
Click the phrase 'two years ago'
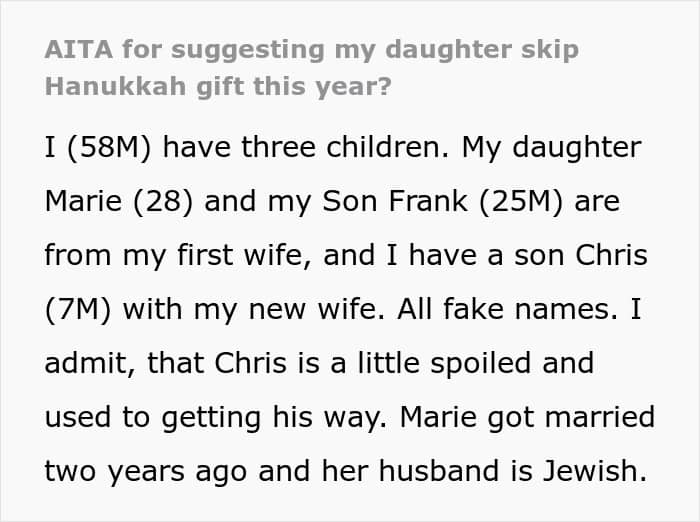[x=146, y=469]
